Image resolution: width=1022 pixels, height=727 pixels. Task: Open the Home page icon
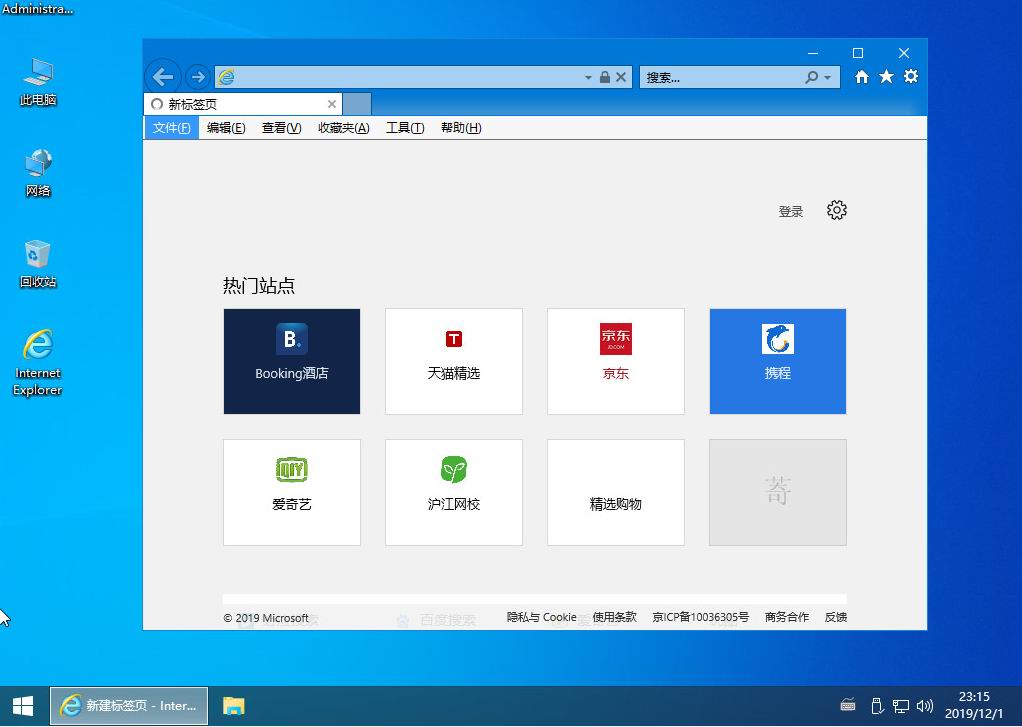coord(862,77)
